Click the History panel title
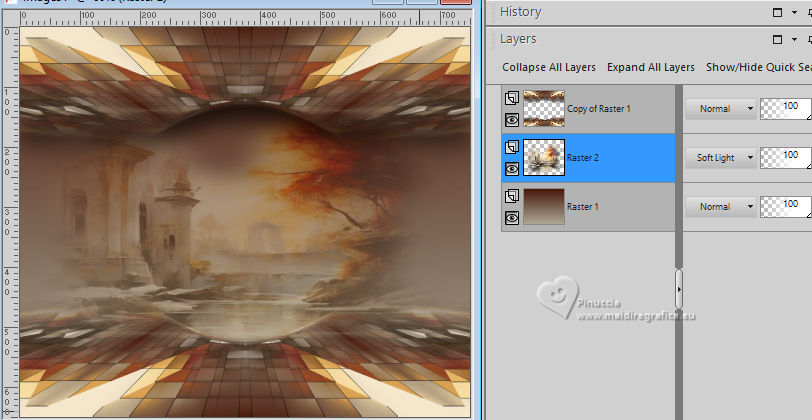This screenshot has height=420, width=812. (520, 12)
